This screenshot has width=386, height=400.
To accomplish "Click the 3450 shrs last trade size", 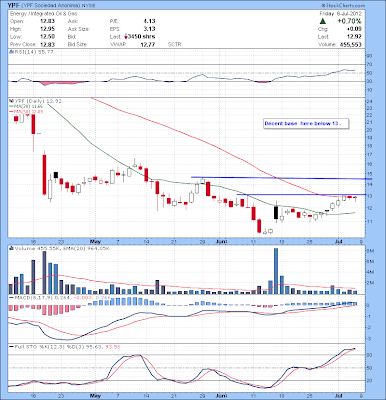I will tap(142, 37).
